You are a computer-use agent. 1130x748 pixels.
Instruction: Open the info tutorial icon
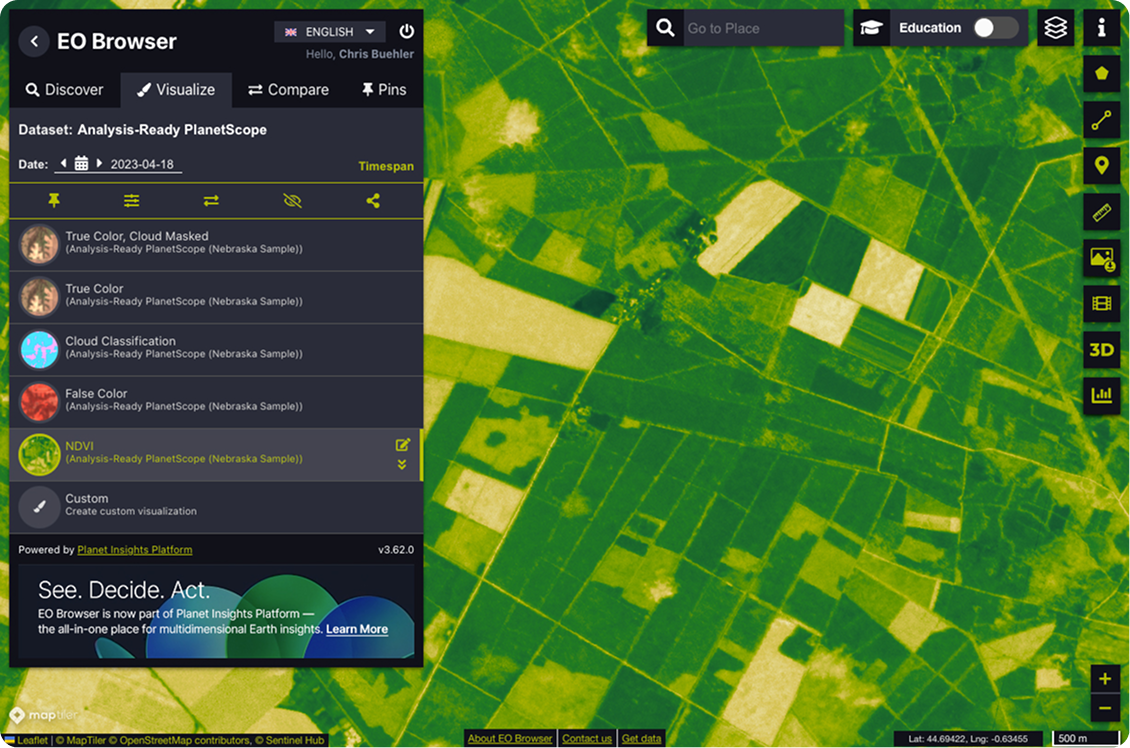[x=1101, y=28]
